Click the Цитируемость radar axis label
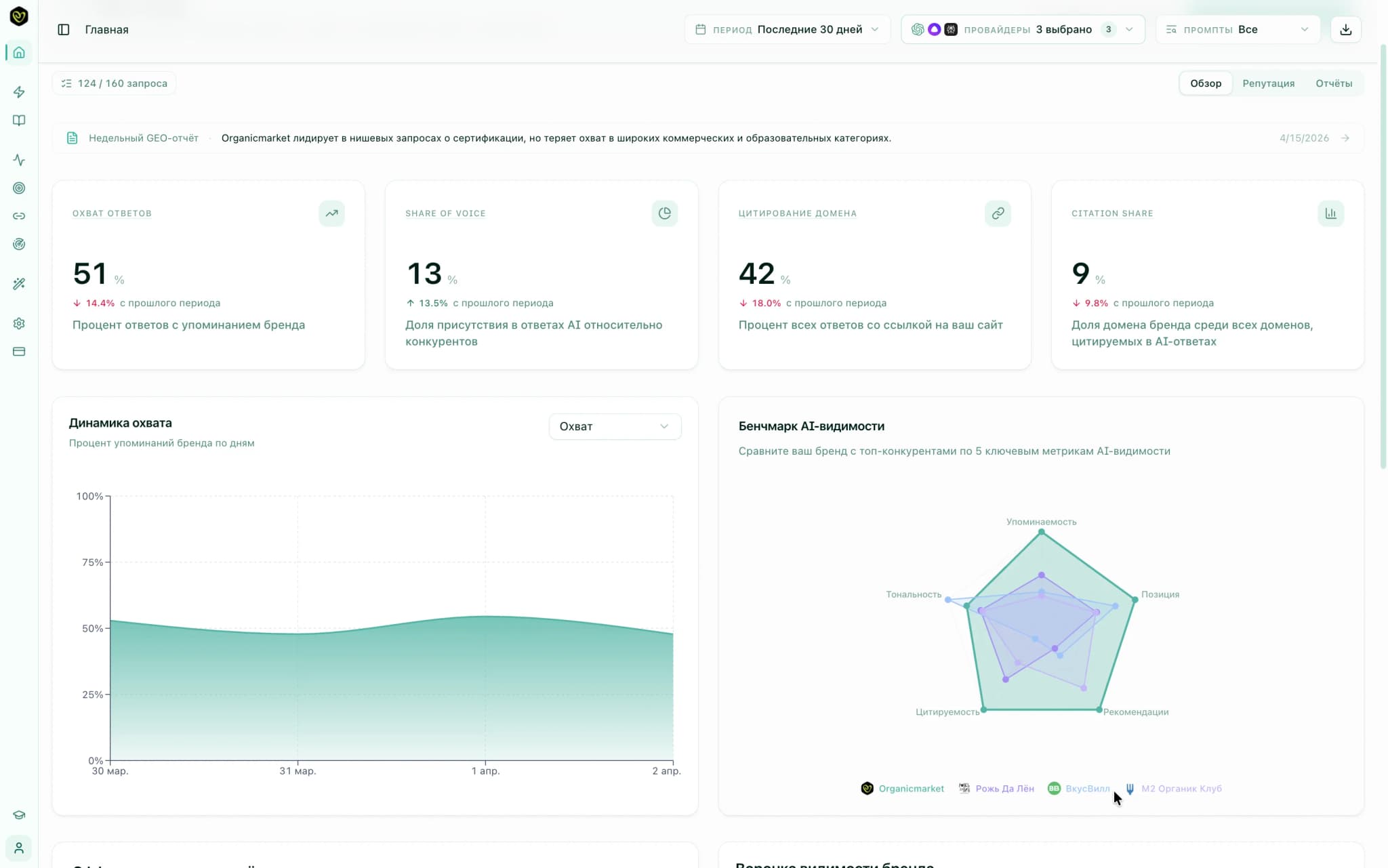The height and width of the screenshot is (868, 1388). [947, 711]
